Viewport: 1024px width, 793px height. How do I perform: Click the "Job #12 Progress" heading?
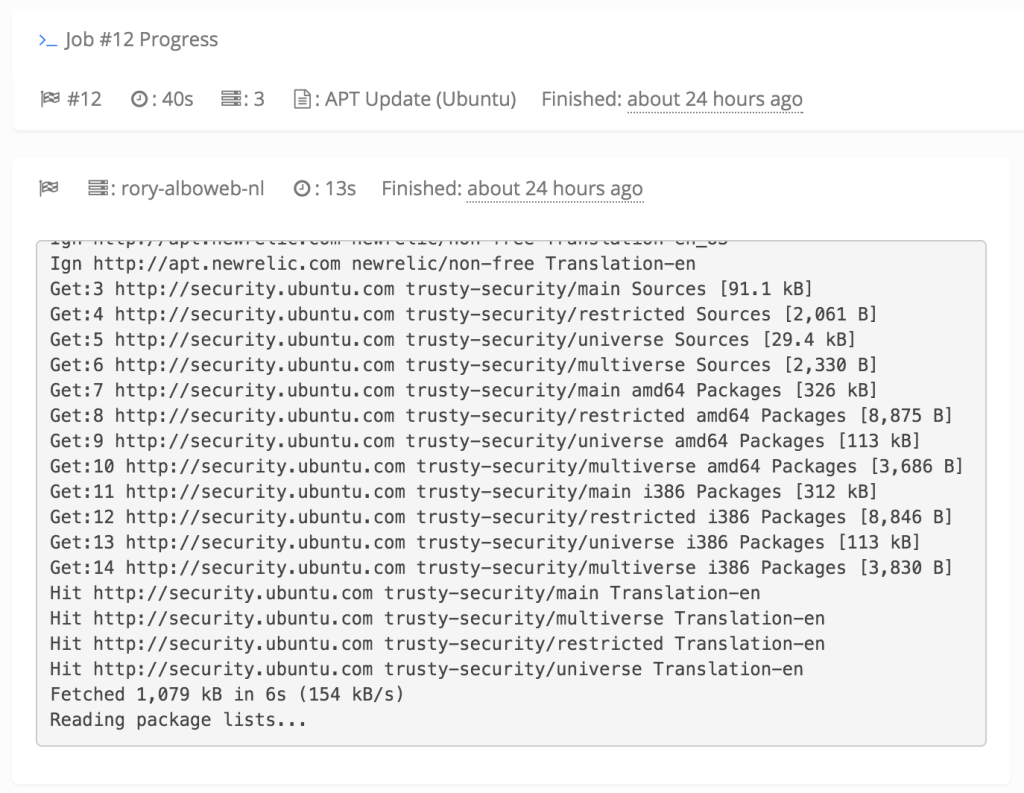141,40
